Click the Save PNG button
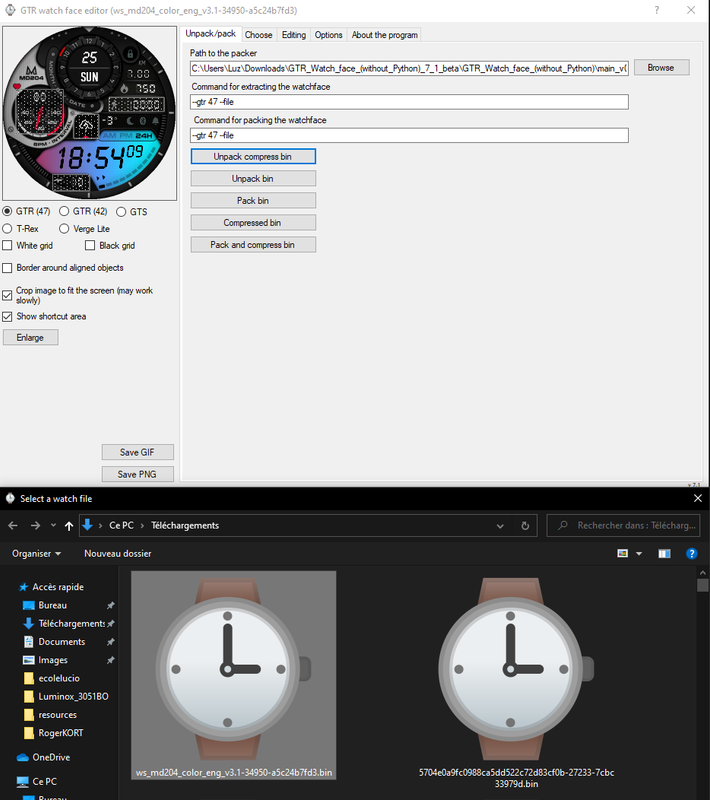The height and width of the screenshot is (800, 710). [137, 474]
